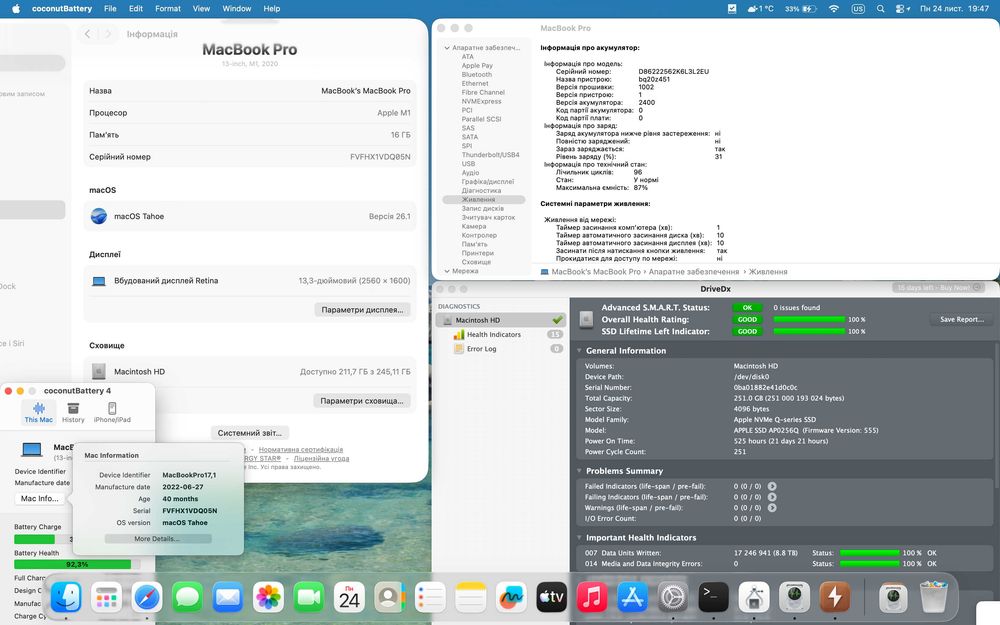Switch to This Mac tab in coconutBattery
This screenshot has height=625, width=1000.
pos(38,413)
